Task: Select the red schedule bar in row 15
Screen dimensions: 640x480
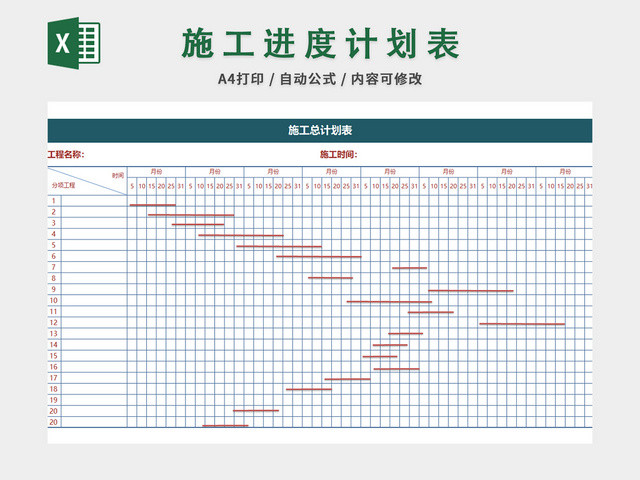Action: point(380,356)
